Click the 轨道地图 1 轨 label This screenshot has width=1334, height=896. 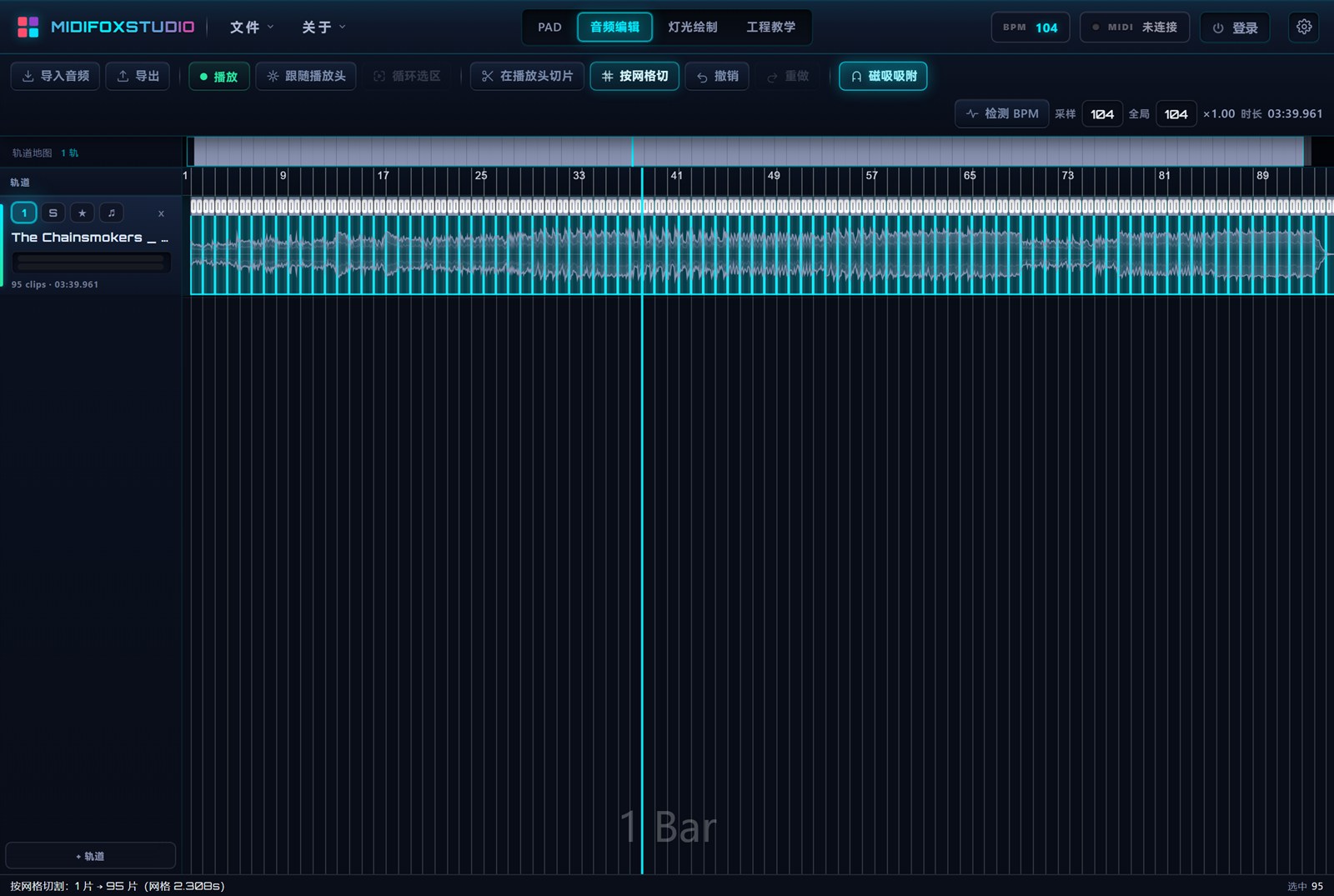point(45,153)
